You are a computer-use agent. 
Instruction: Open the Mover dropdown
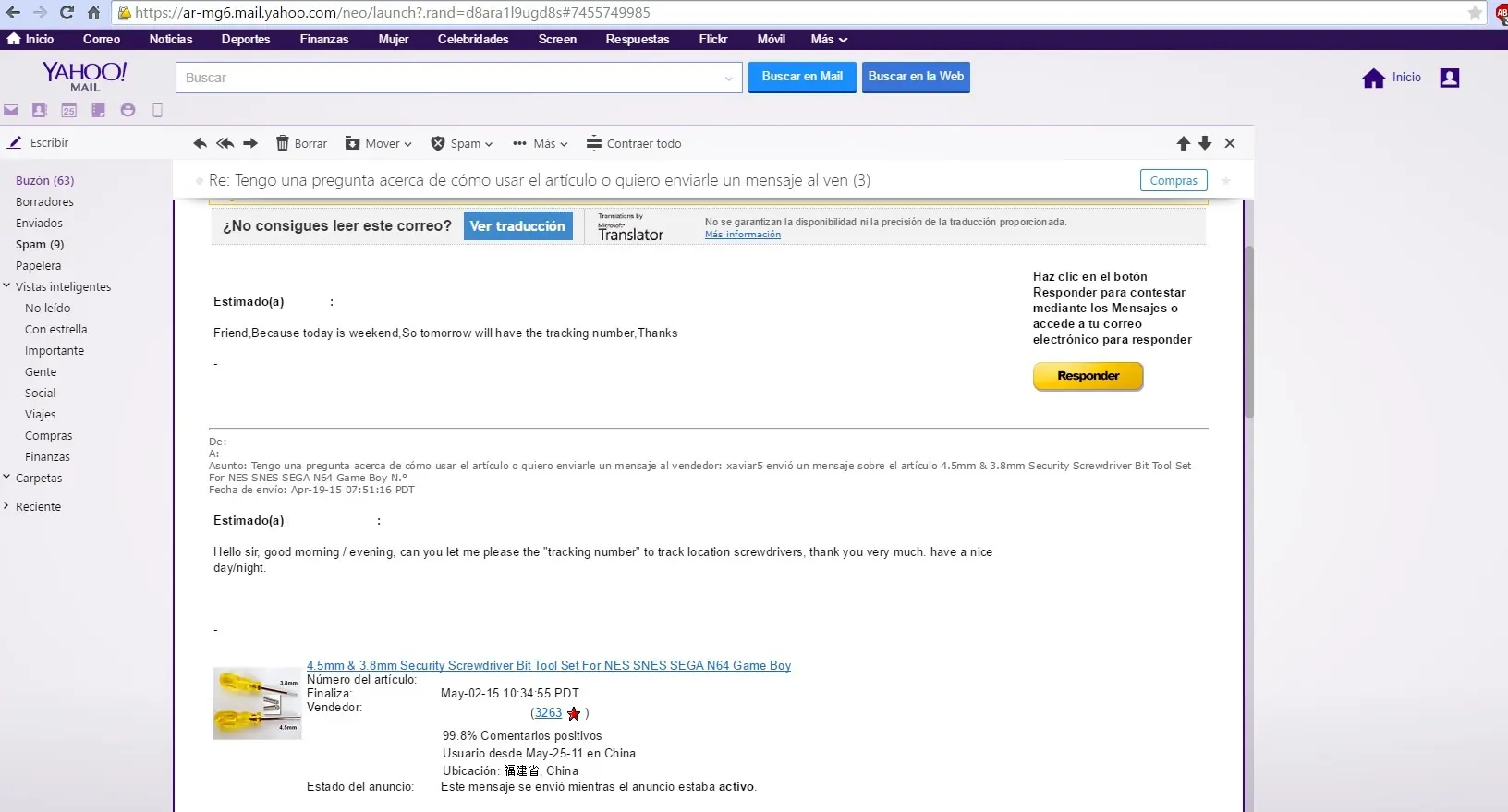[x=379, y=143]
